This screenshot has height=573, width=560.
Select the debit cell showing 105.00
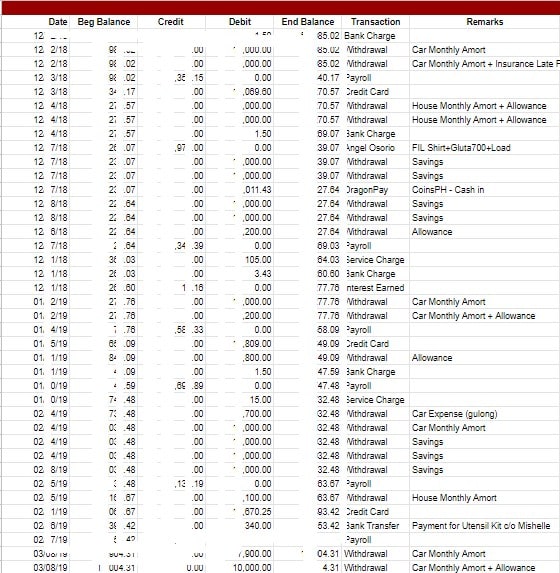click(x=239, y=260)
